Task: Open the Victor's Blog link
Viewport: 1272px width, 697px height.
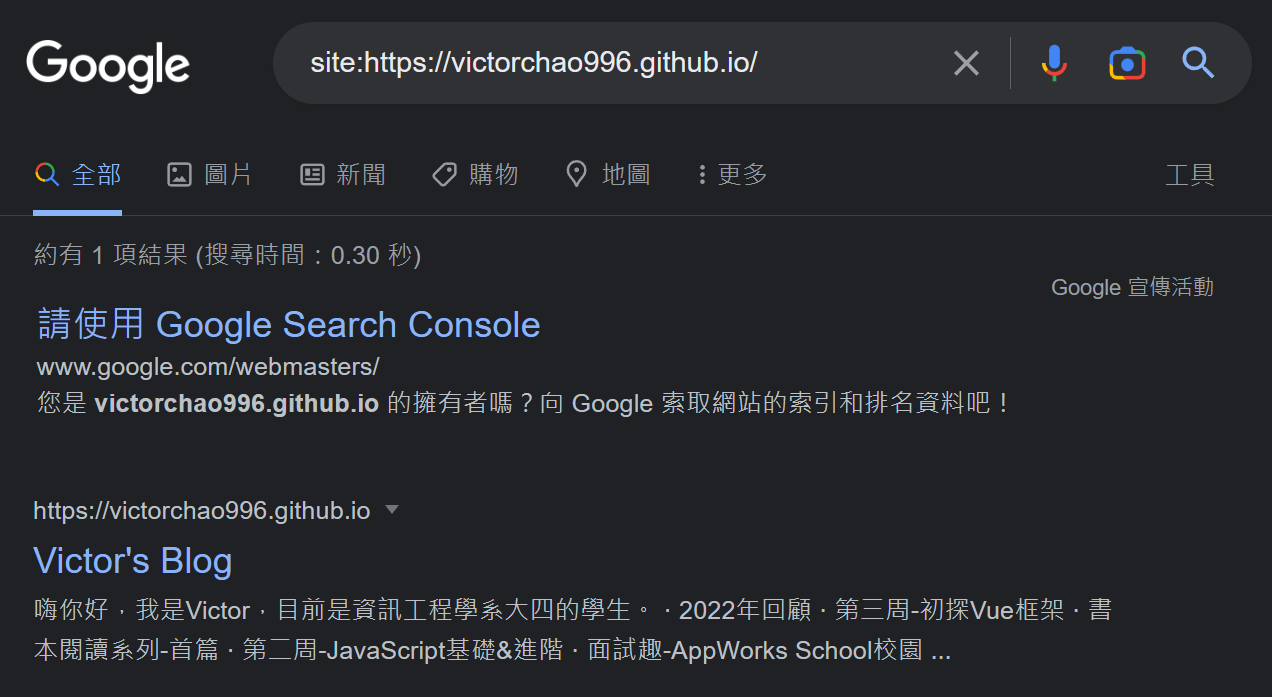Action: tap(132, 561)
